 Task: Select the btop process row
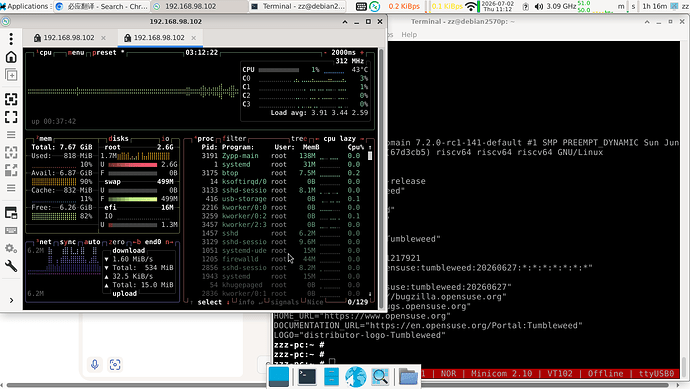[x=281, y=173]
